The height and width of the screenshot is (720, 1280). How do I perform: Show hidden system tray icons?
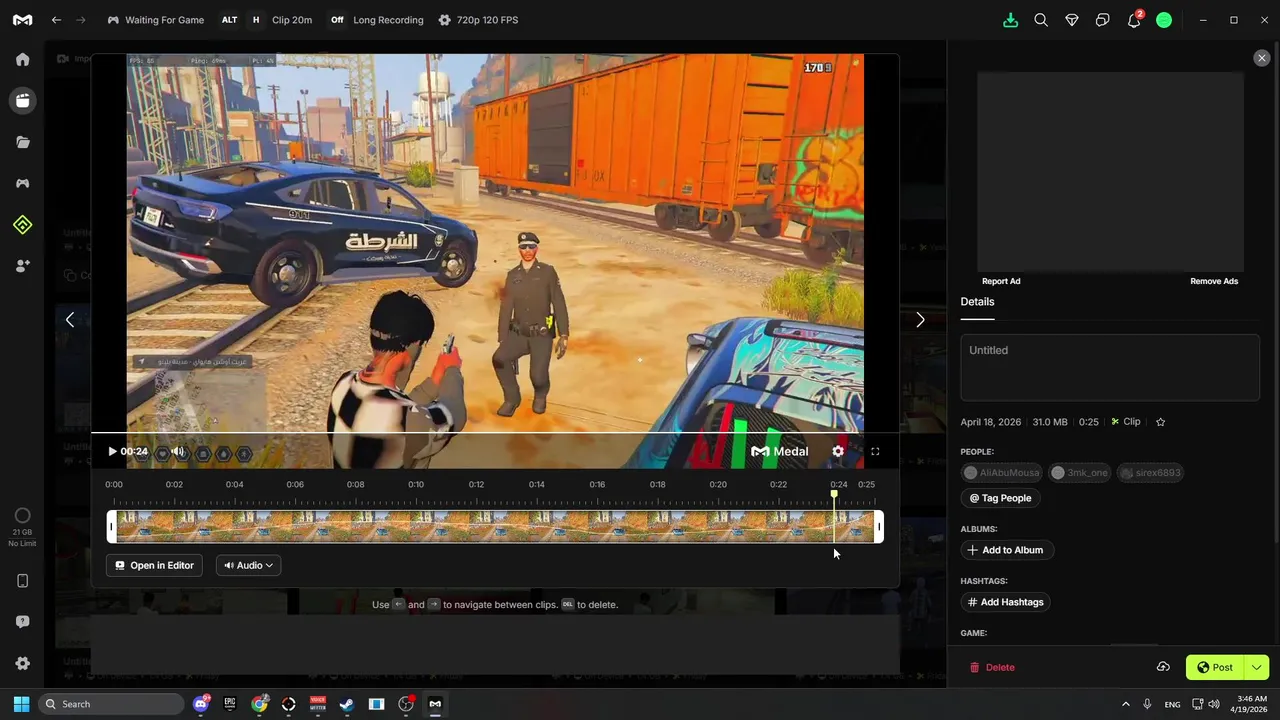tap(1125, 704)
